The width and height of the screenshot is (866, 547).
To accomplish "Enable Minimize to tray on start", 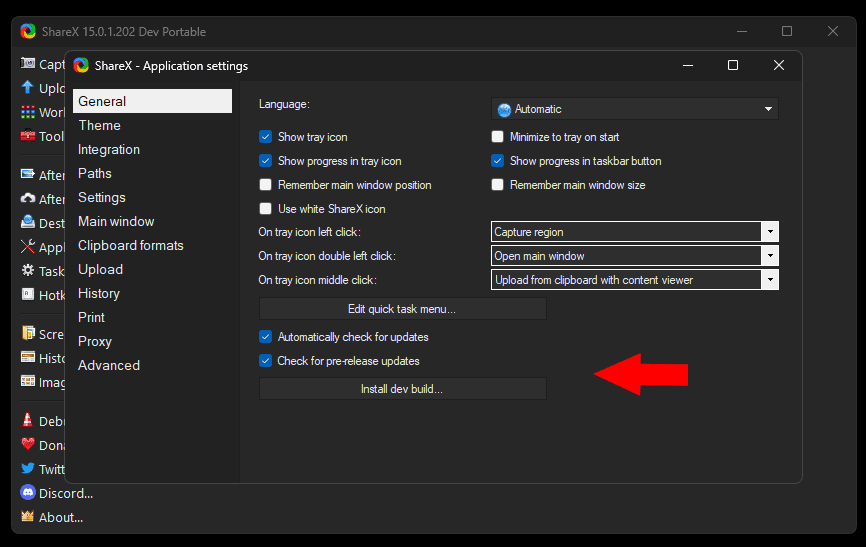I will tap(498, 136).
